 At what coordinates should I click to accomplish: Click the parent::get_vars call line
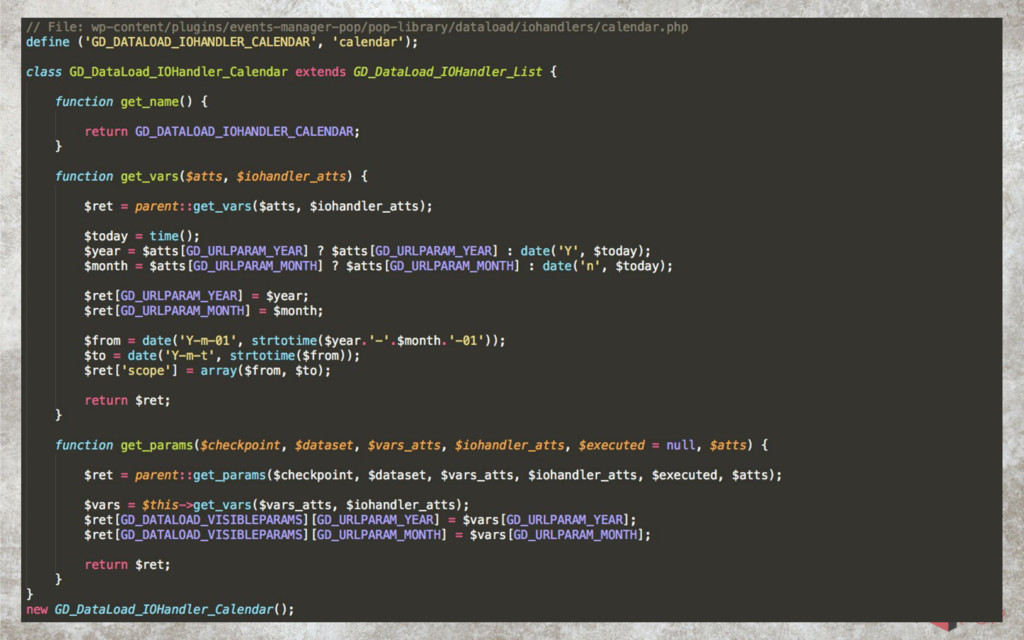[x=258, y=206]
